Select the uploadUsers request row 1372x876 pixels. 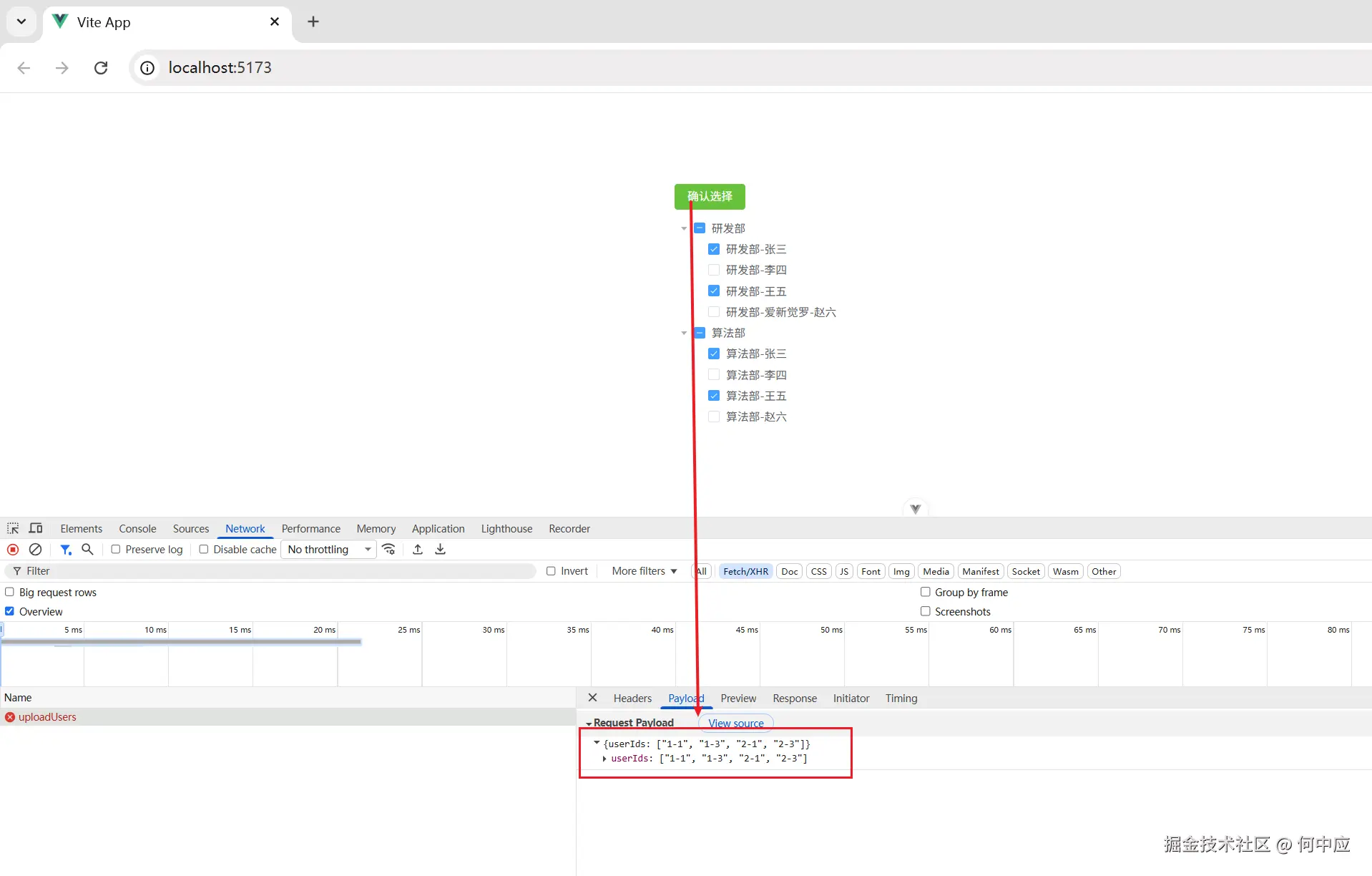coord(288,717)
